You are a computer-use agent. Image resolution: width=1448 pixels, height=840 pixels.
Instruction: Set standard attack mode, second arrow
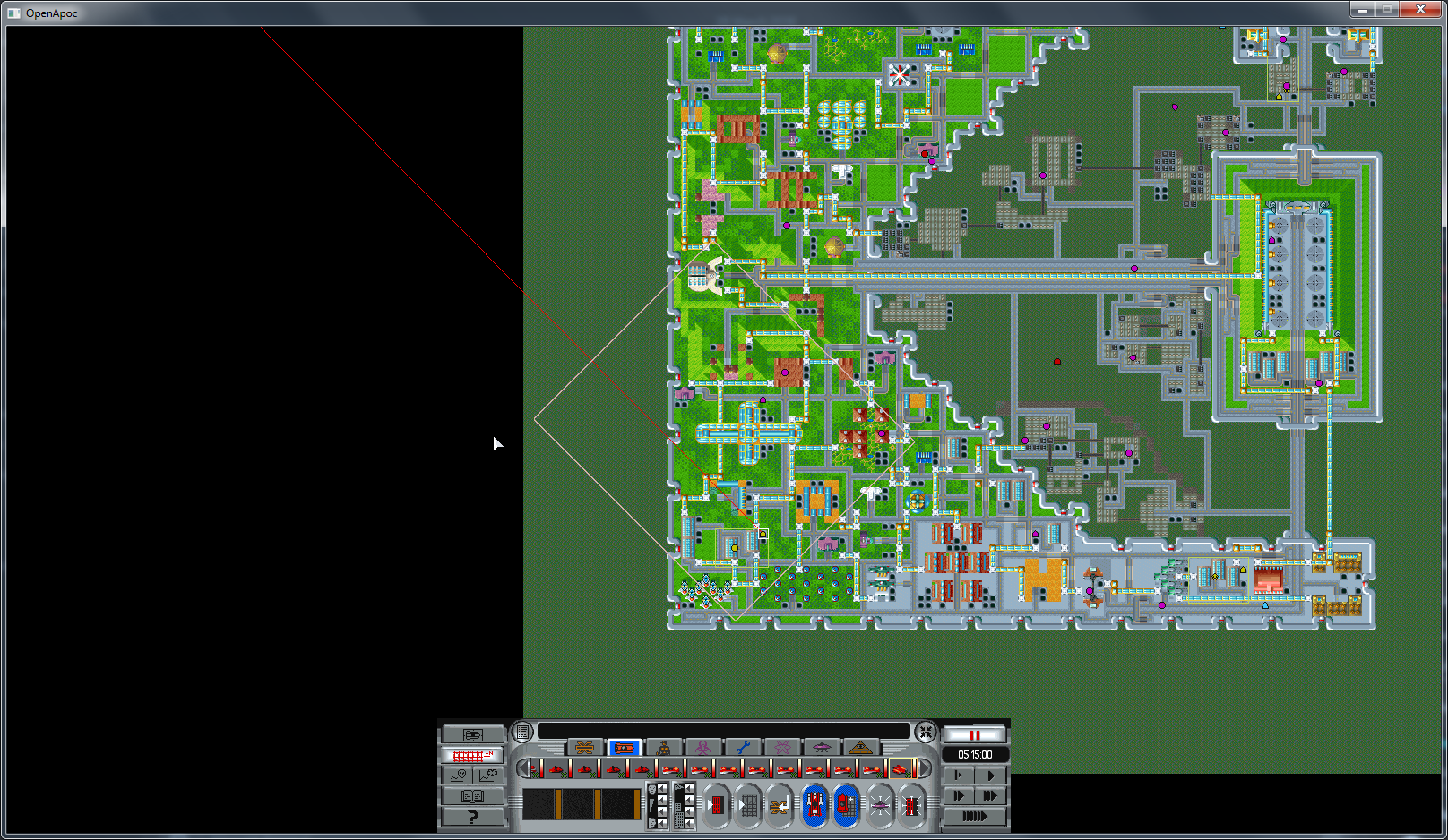coord(662,801)
